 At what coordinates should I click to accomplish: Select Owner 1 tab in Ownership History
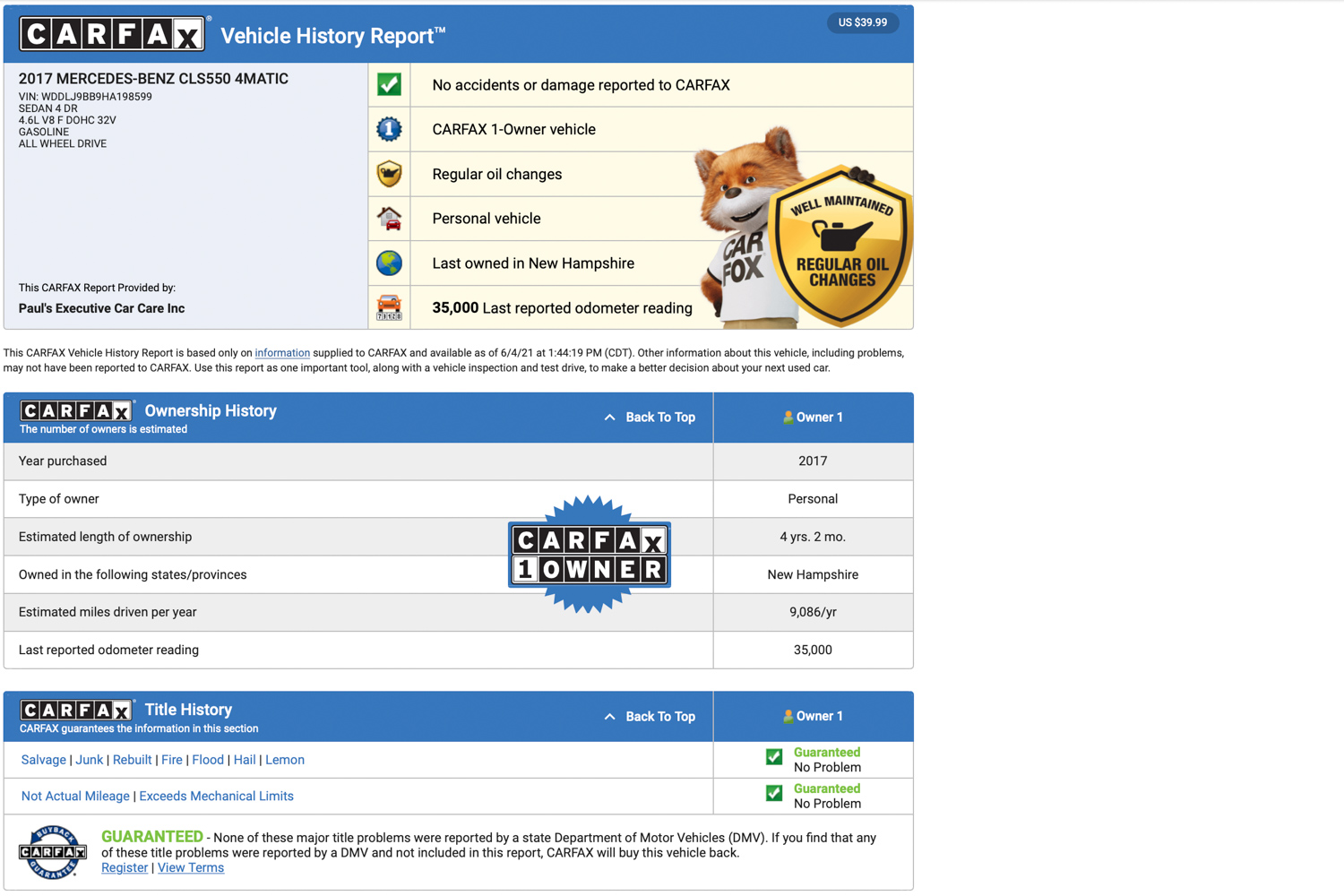813,418
